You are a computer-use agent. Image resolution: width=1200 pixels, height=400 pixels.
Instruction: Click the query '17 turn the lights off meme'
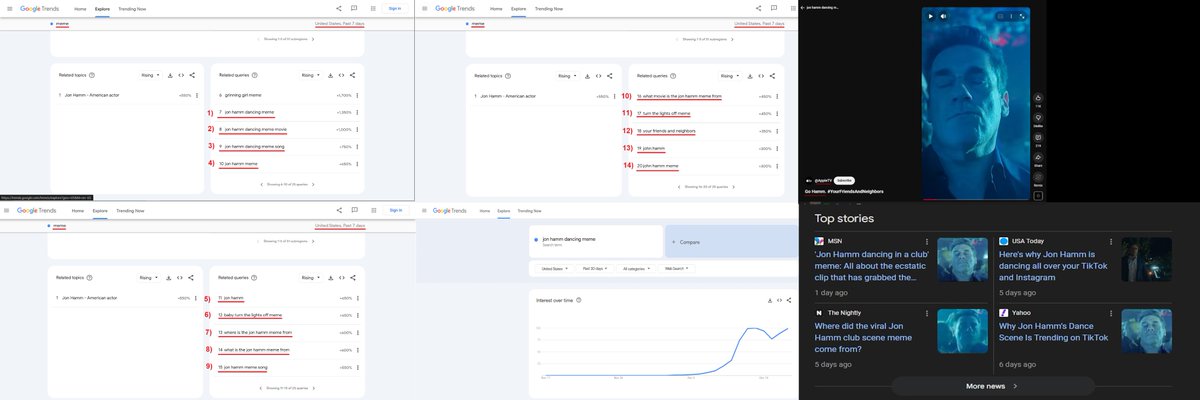click(x=663, y=113)
